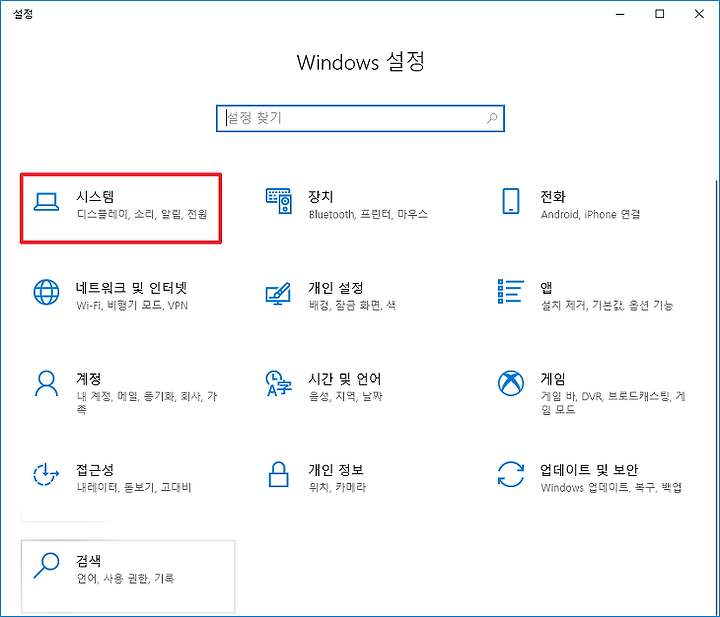Click the magnifier icon in search box
Image resolution: width=720 pixels, height=617 pixels.
(x=492, y=118)
